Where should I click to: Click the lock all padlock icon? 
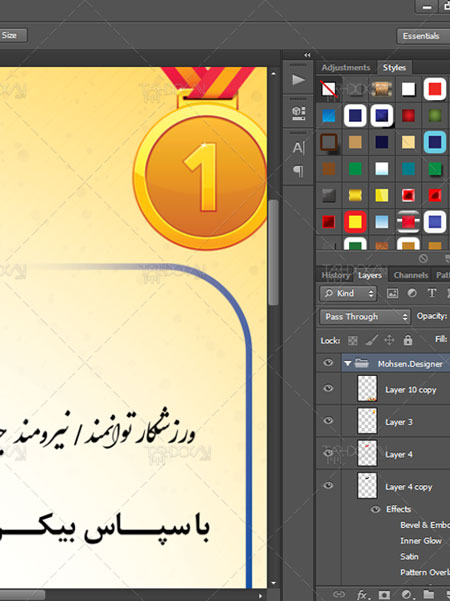408,340
